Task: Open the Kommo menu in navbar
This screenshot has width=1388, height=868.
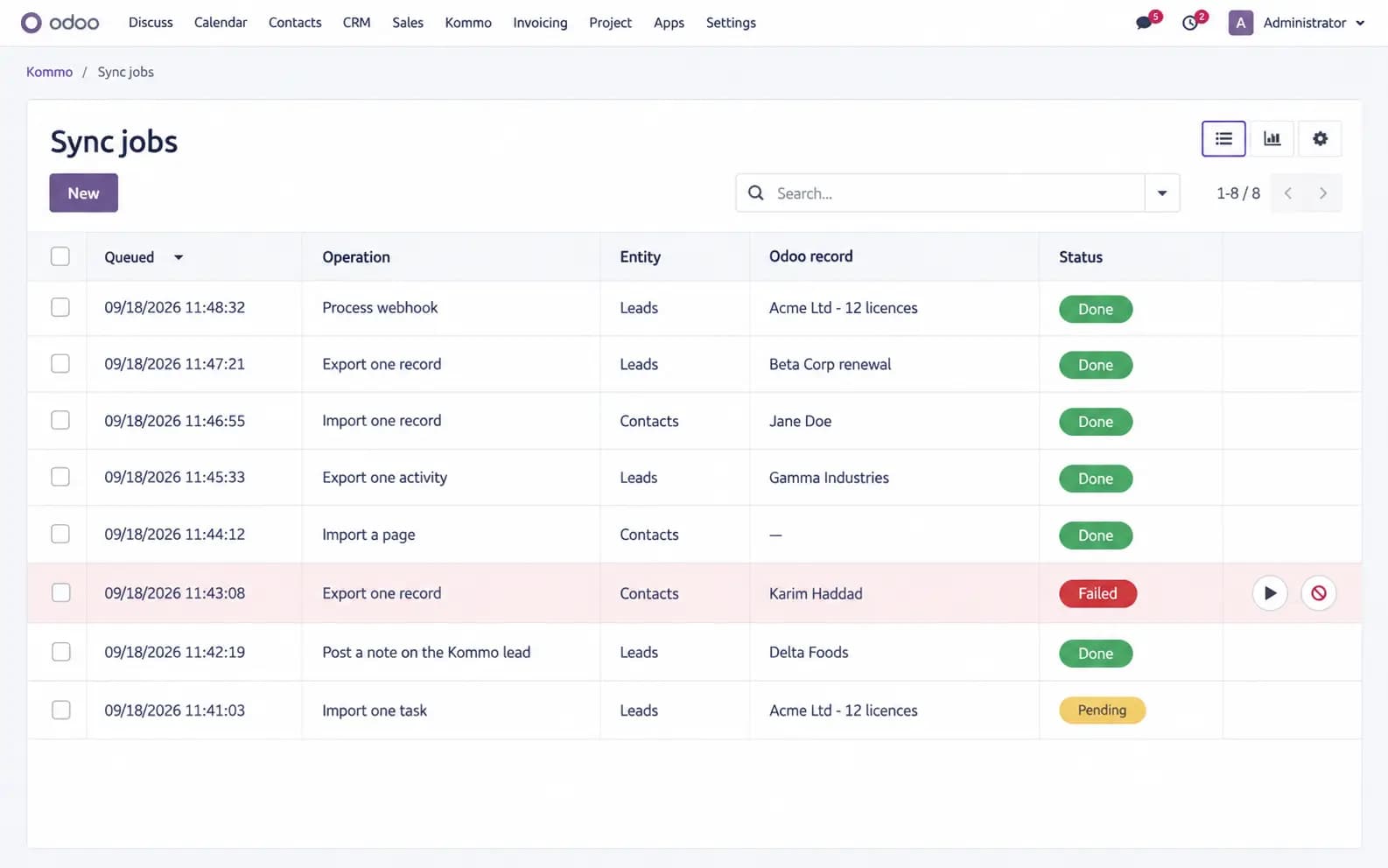Action: (x=468, y=23)
